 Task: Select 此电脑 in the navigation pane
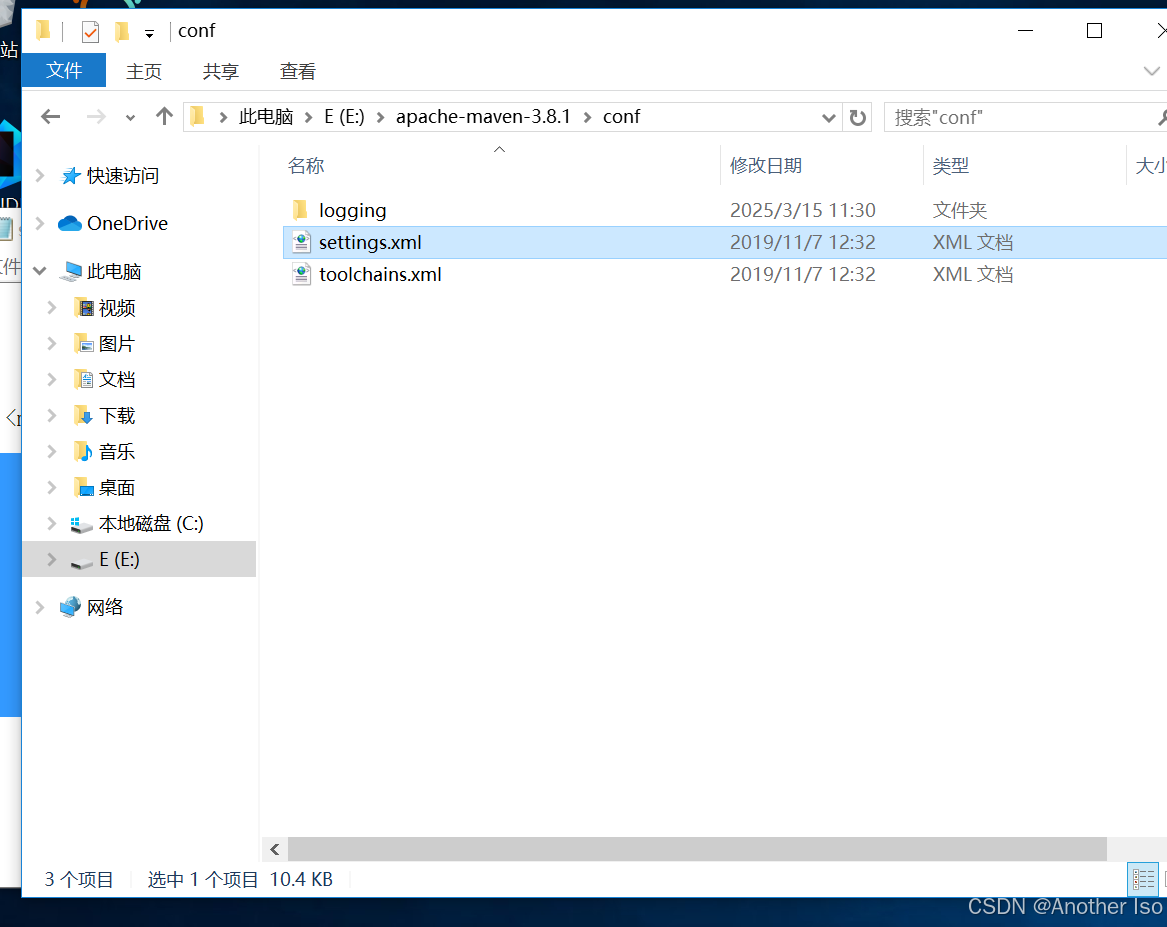click(x=114, y=272)
